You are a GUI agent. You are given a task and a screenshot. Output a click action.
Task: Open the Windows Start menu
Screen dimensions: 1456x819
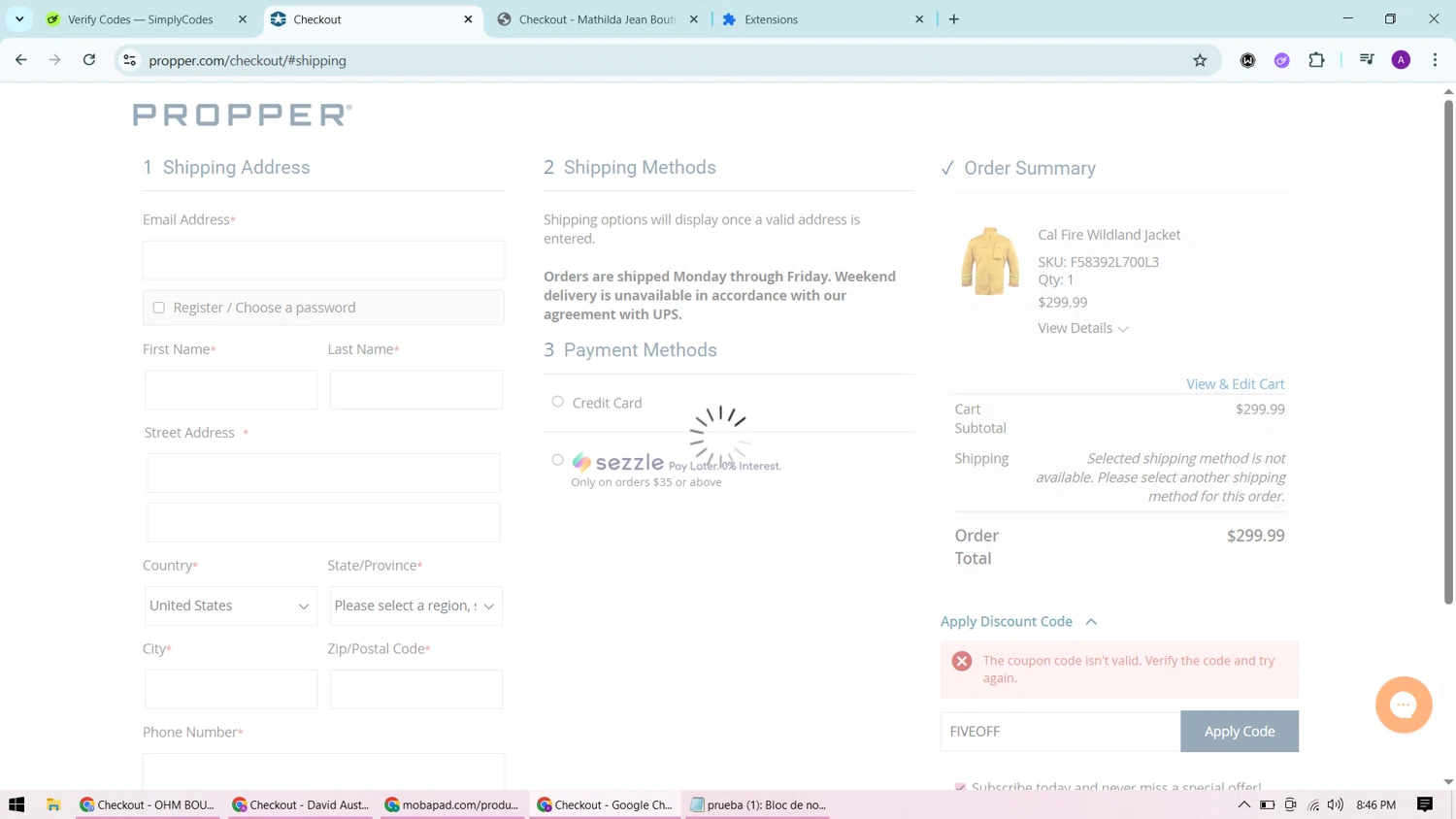click(x=17, y=804)
